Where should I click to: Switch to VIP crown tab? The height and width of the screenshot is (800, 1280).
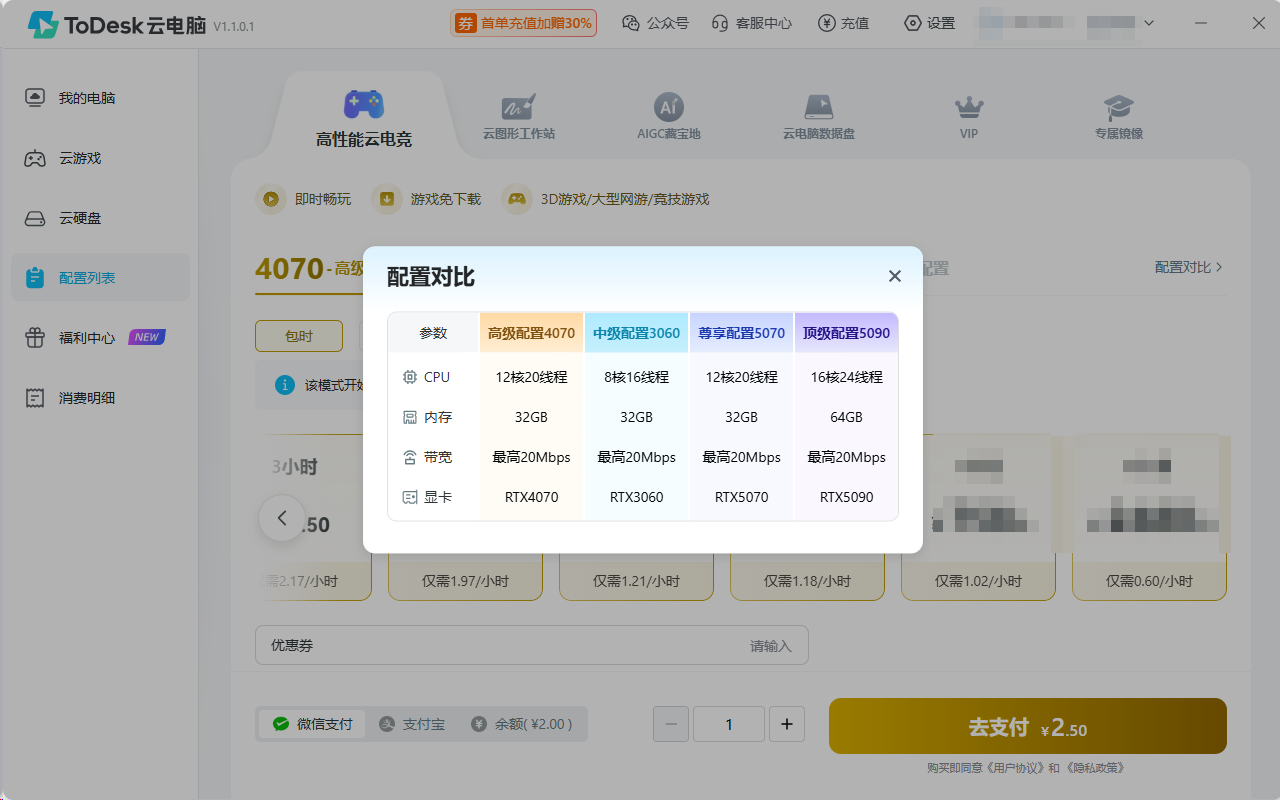pos(969,117)
